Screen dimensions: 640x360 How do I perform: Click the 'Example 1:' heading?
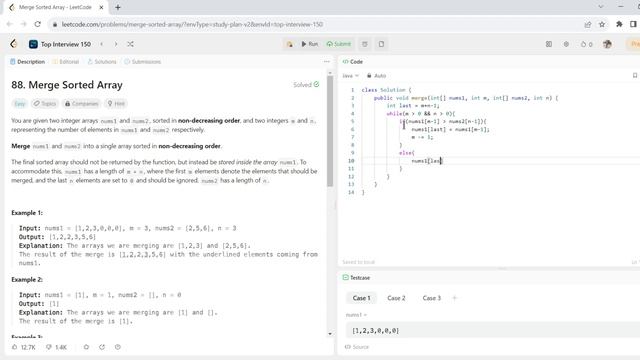coord(27,213)
